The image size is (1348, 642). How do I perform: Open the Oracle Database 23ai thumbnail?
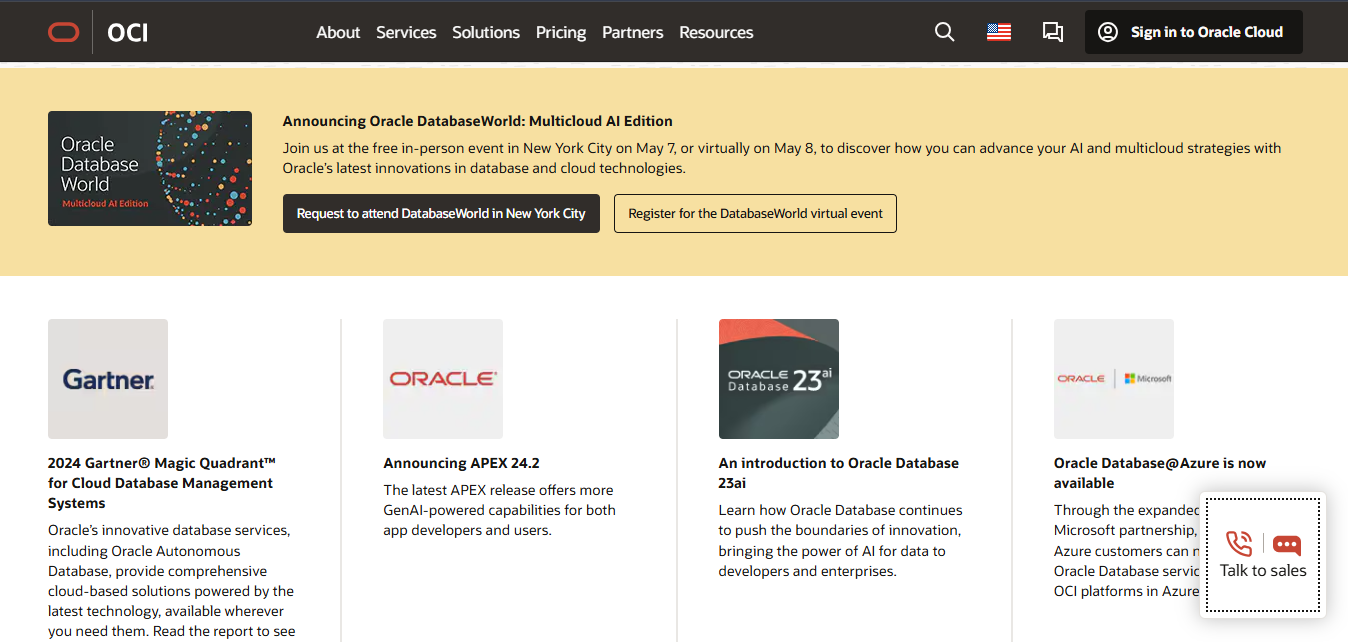point(779,379)
